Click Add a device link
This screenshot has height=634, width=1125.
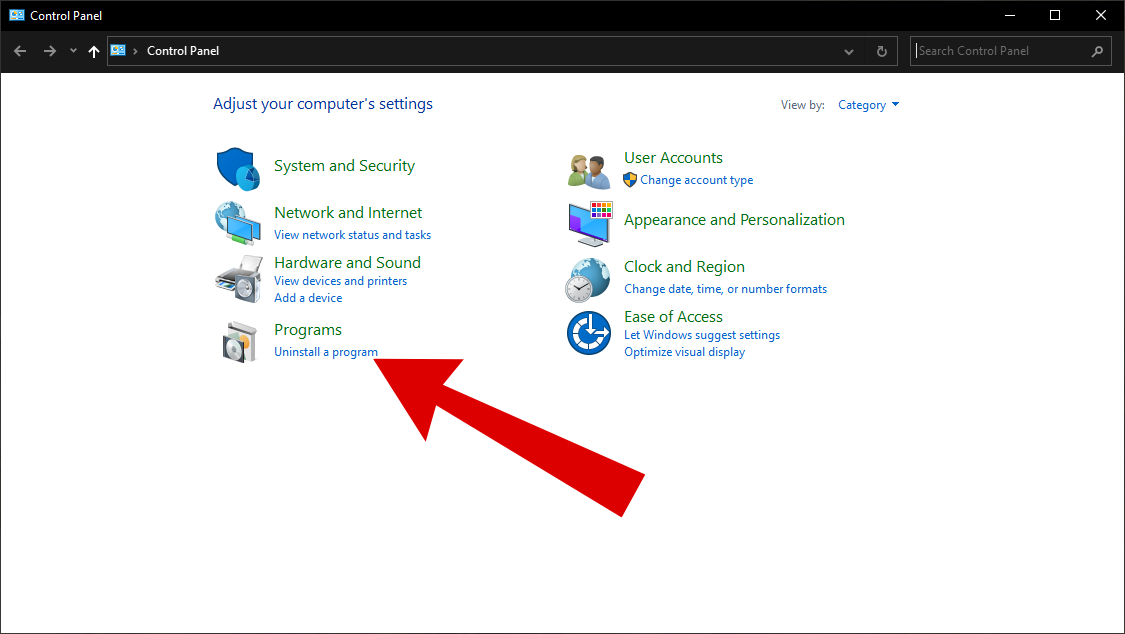coord(308,298)
